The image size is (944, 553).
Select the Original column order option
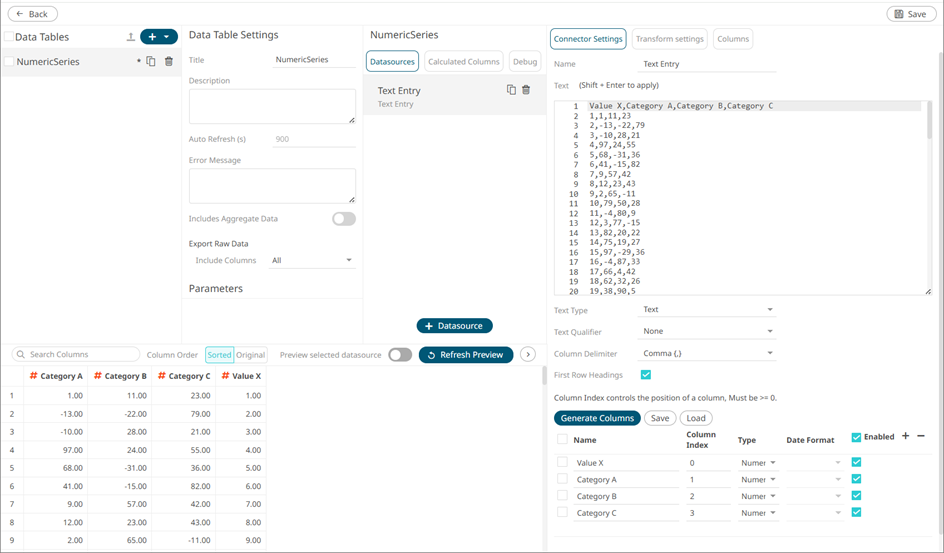point(250,355)
